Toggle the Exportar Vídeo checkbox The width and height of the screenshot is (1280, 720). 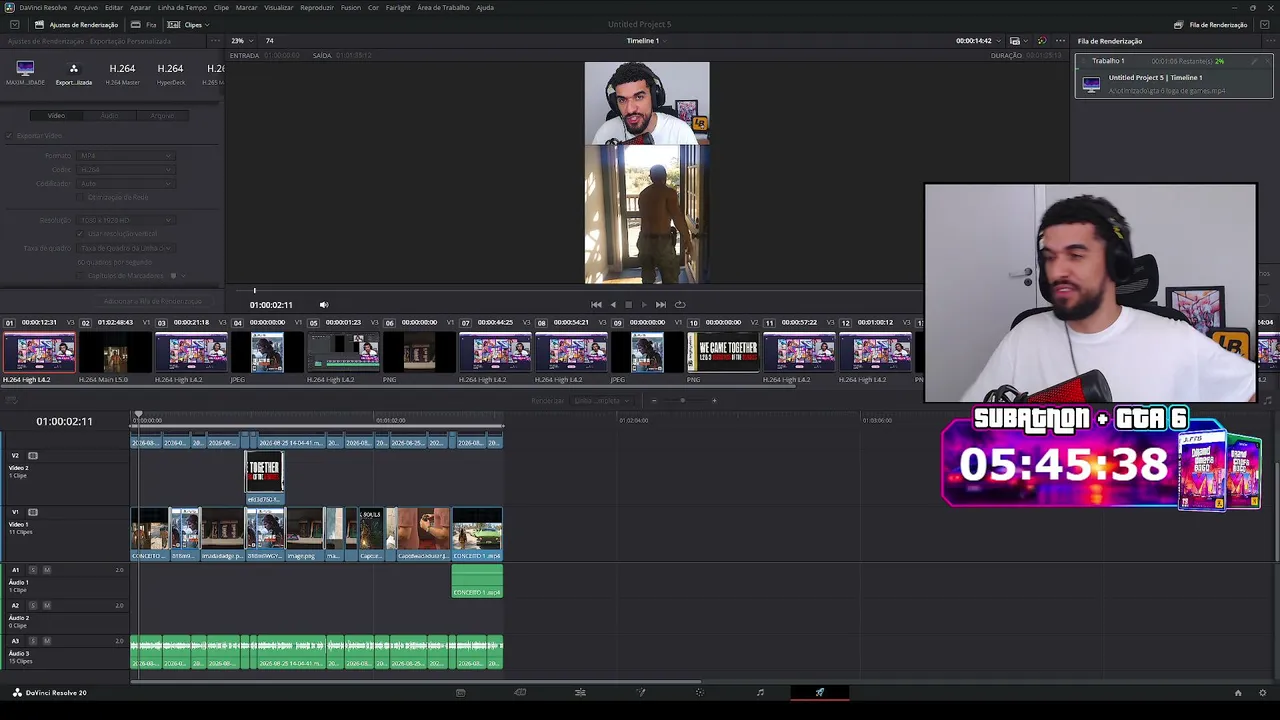tap(10, 136)
